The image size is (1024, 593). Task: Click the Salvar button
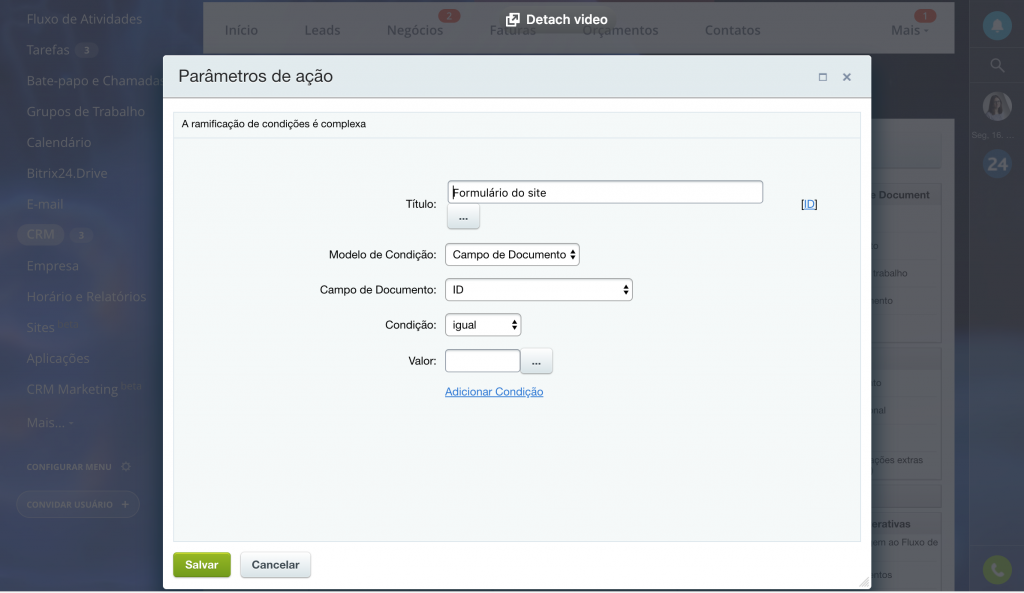(x=202, y=565)
